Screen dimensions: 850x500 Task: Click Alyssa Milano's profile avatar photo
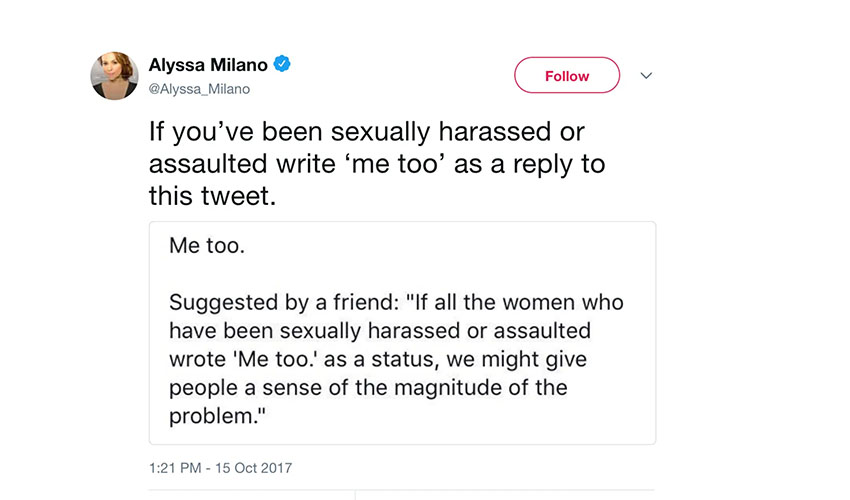point(114,76)
